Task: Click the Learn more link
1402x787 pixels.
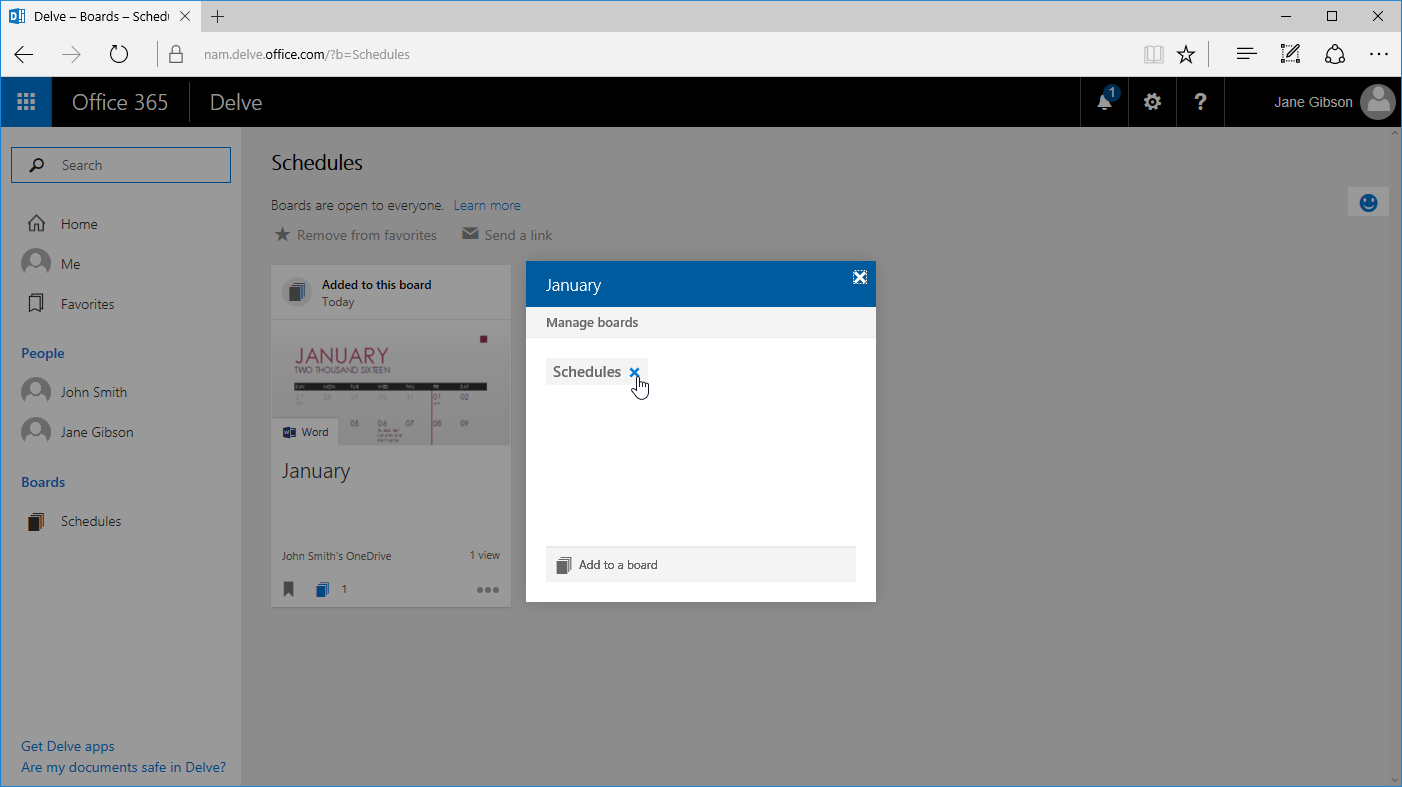Action: (x=487, y=205)
